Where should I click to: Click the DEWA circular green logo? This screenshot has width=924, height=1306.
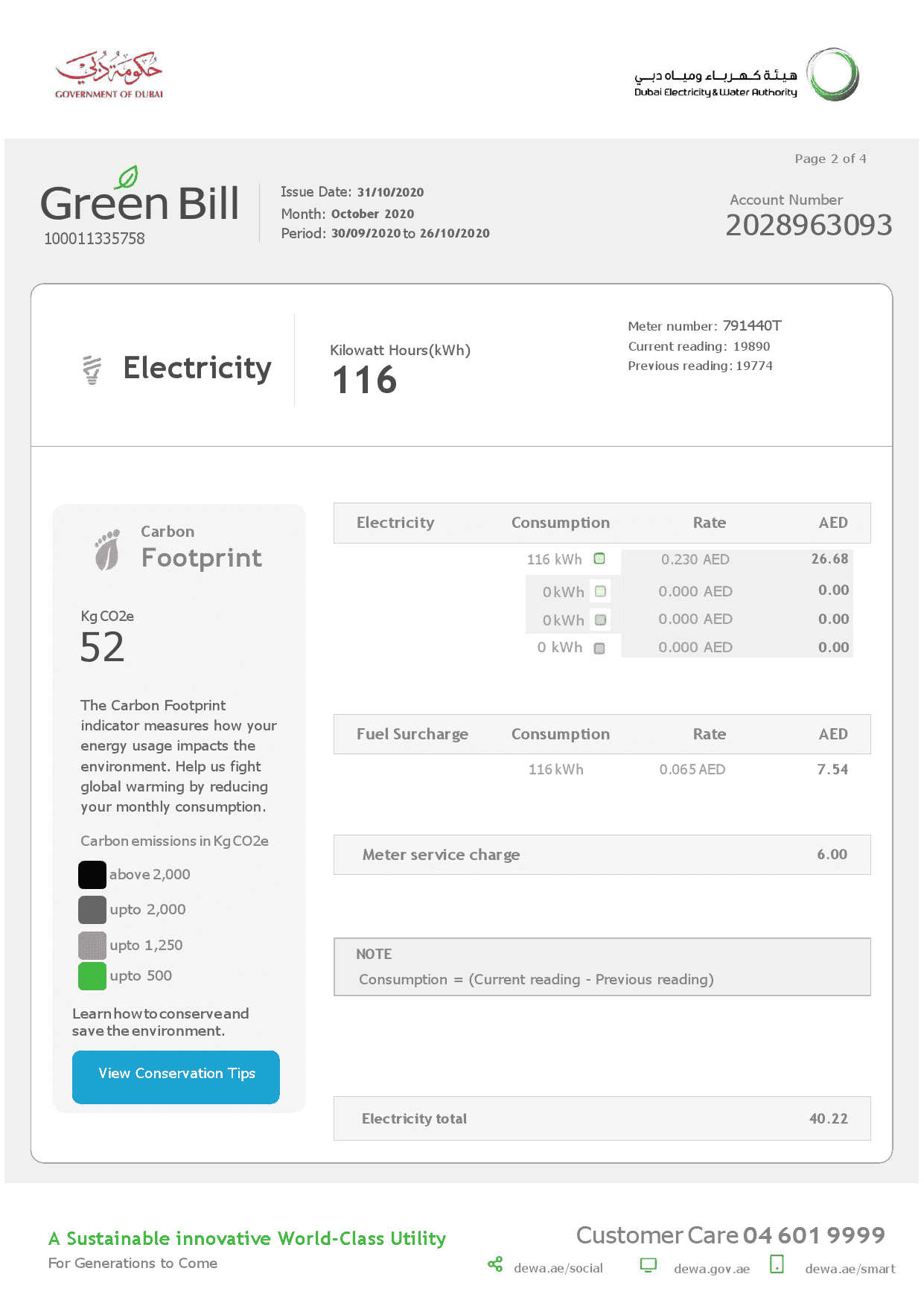click(833, 74)
